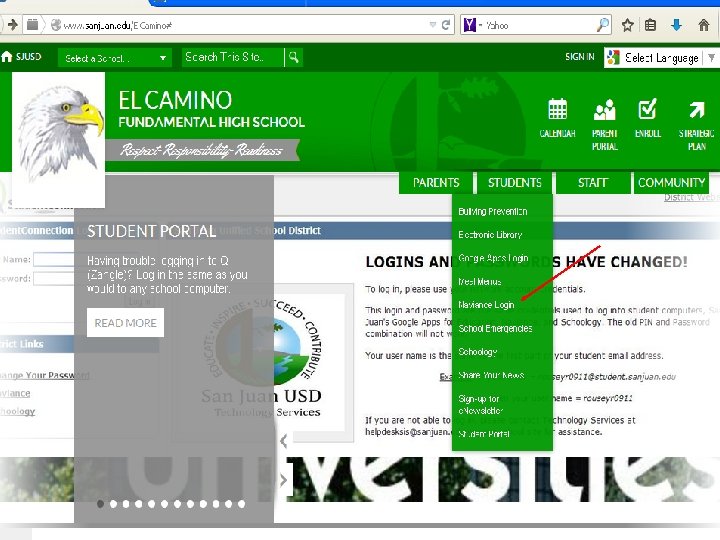Select the last slideshow dot
Image resolution: width=720 pixels, height=540 pixels.
(242, 504)
